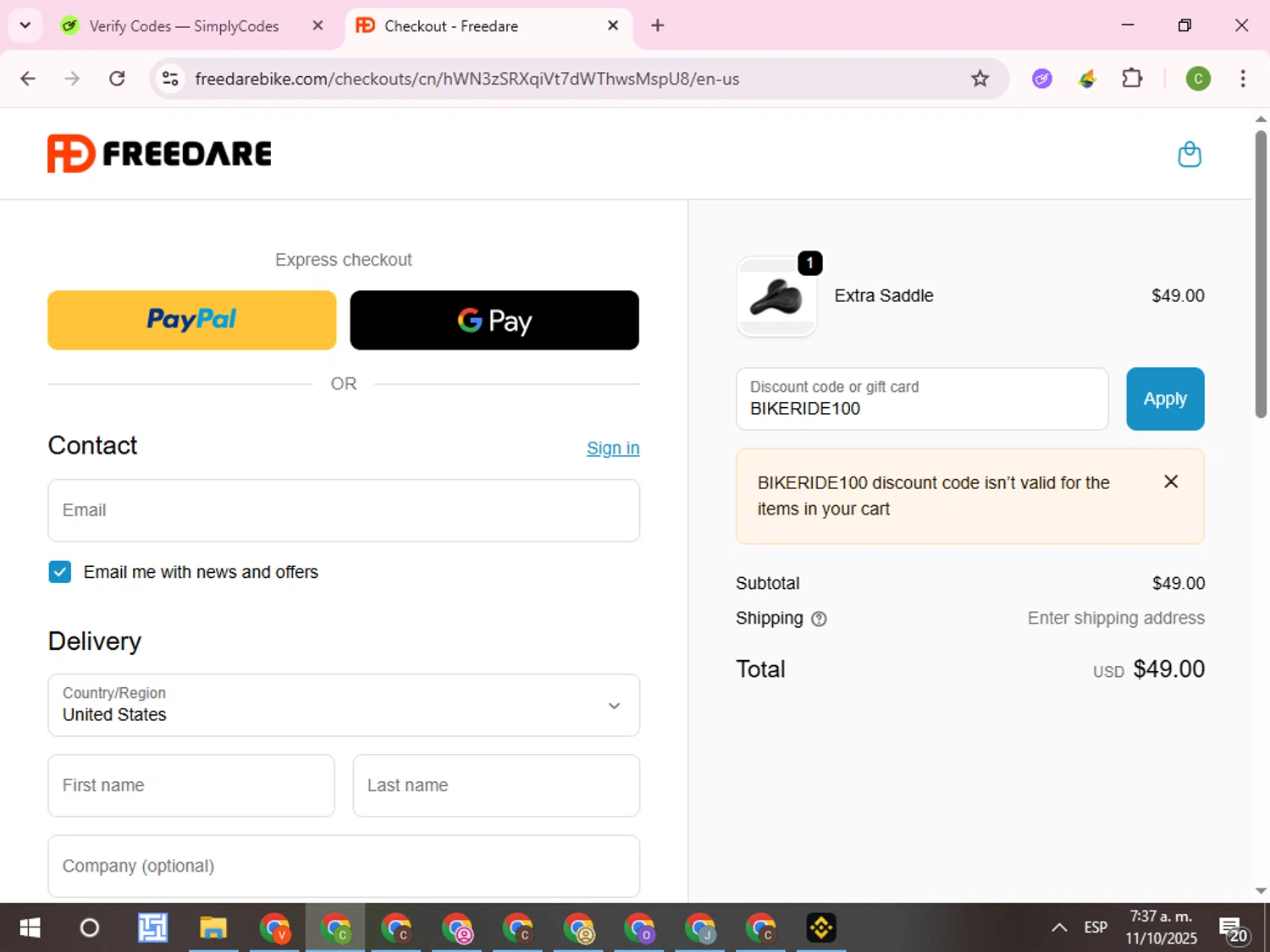This screenshot has height=952, width=1270.
Task: Uncheck Email me with news and offers
Action: [59, 572]
